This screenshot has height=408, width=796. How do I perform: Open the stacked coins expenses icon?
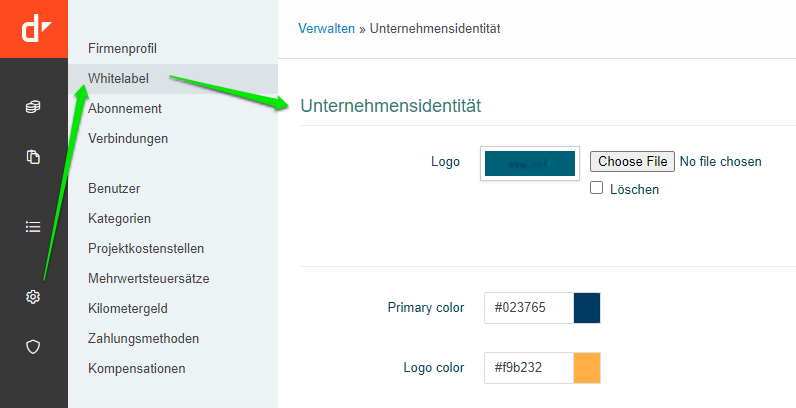click(x=33, y=107)
